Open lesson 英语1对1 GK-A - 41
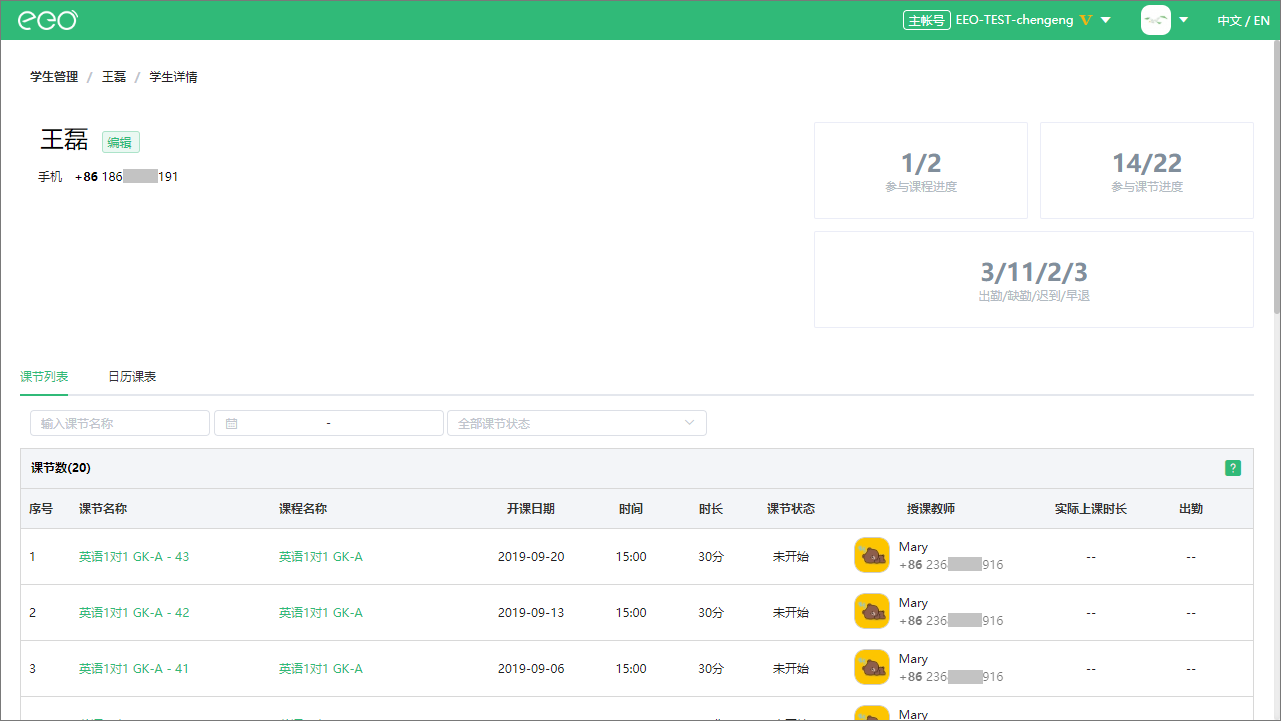 click(x=134, y=669)
